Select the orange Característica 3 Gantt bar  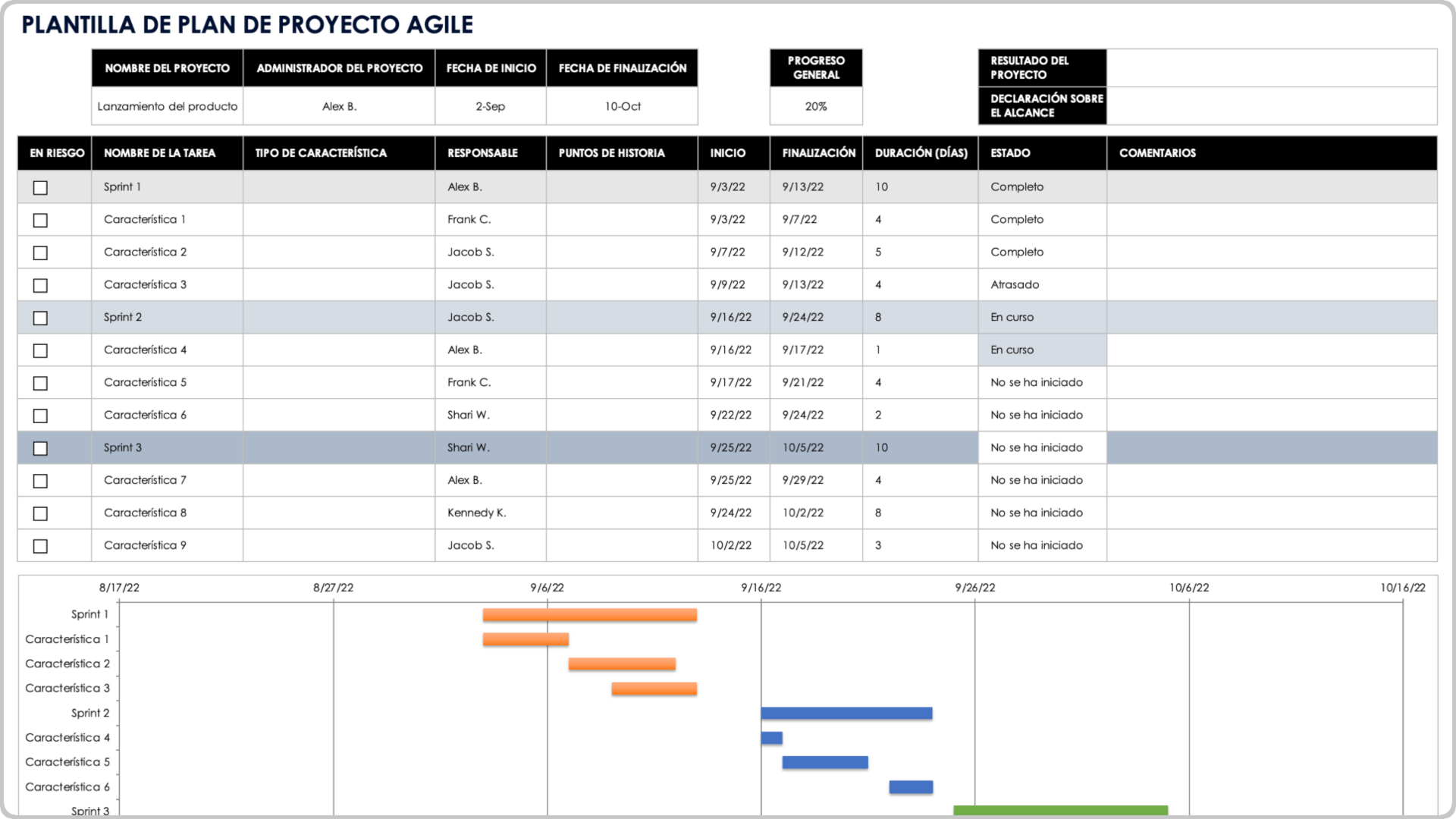coord(654,689)
